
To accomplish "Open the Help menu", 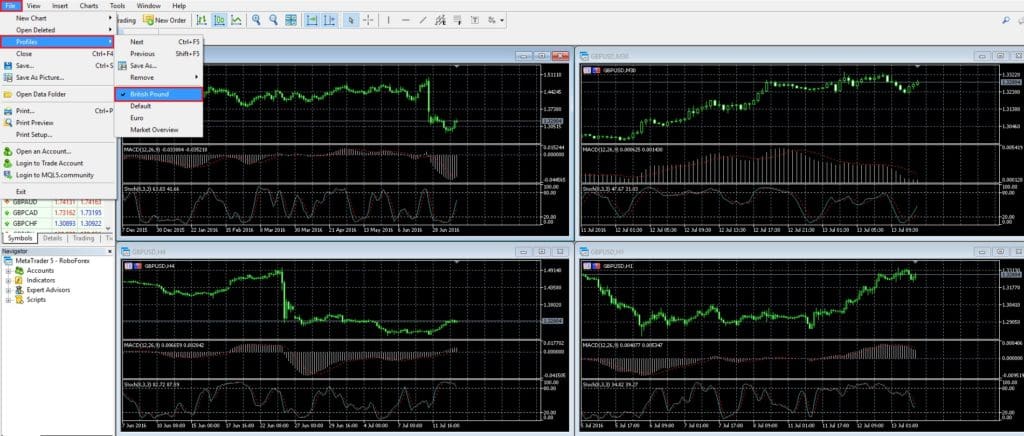I will [179, 5].
